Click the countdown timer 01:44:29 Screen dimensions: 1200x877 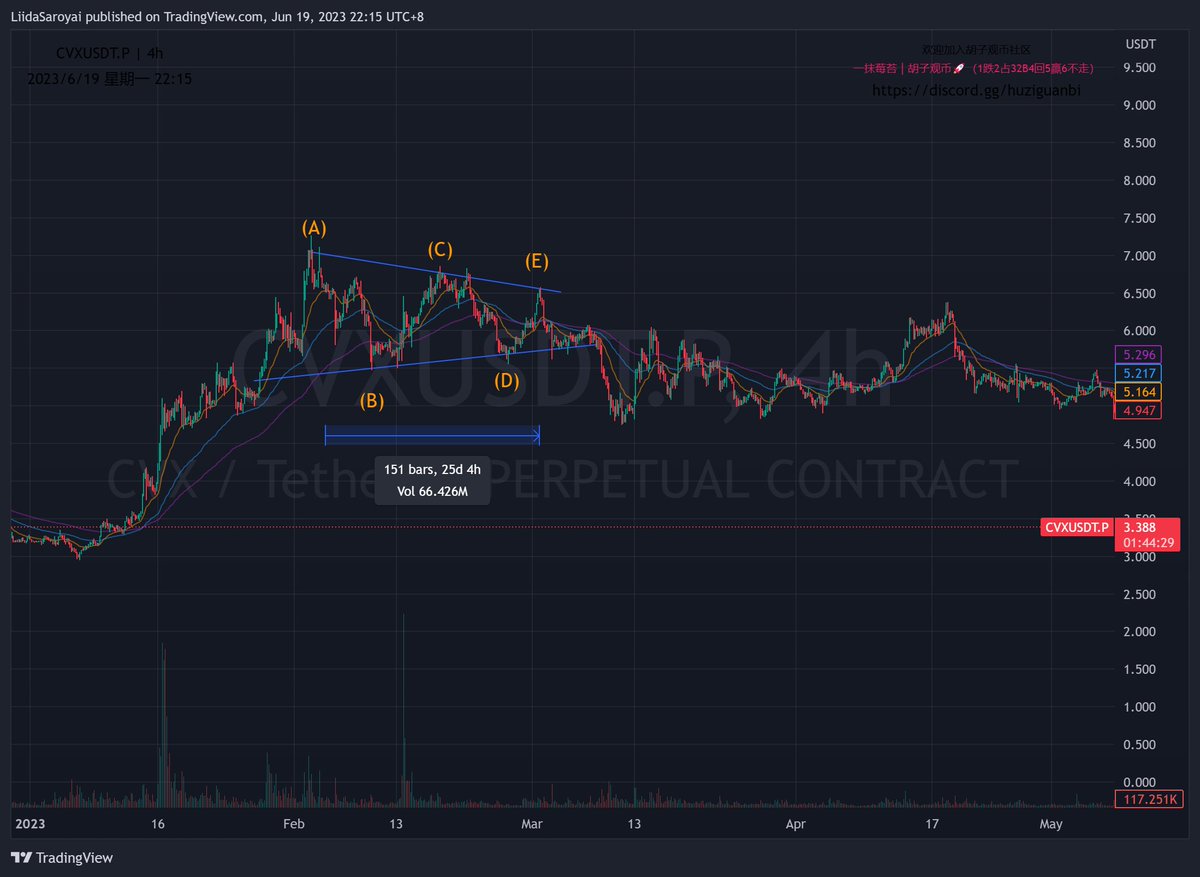point(1148,543)
